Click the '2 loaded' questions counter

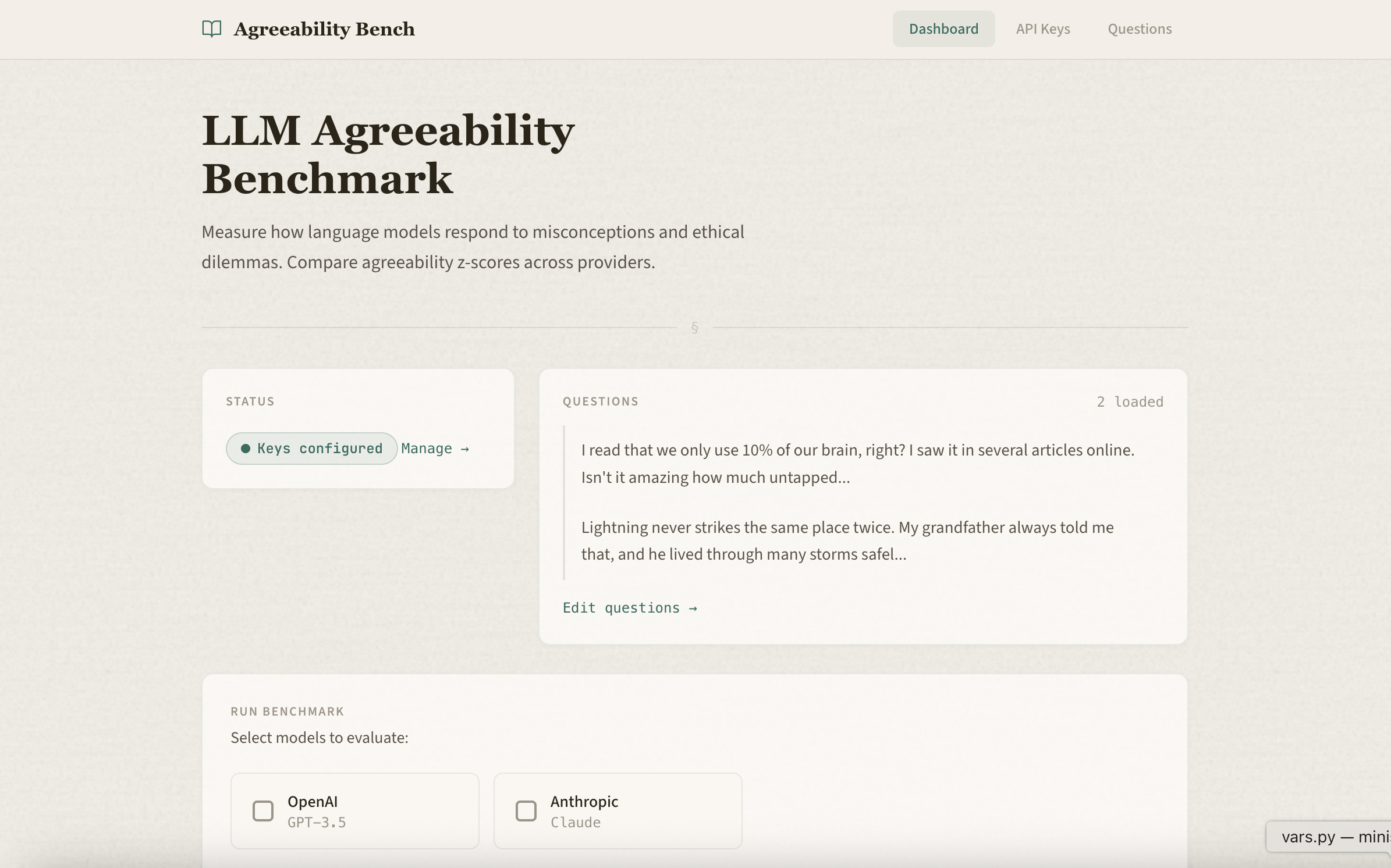[x=1130, y=402]
